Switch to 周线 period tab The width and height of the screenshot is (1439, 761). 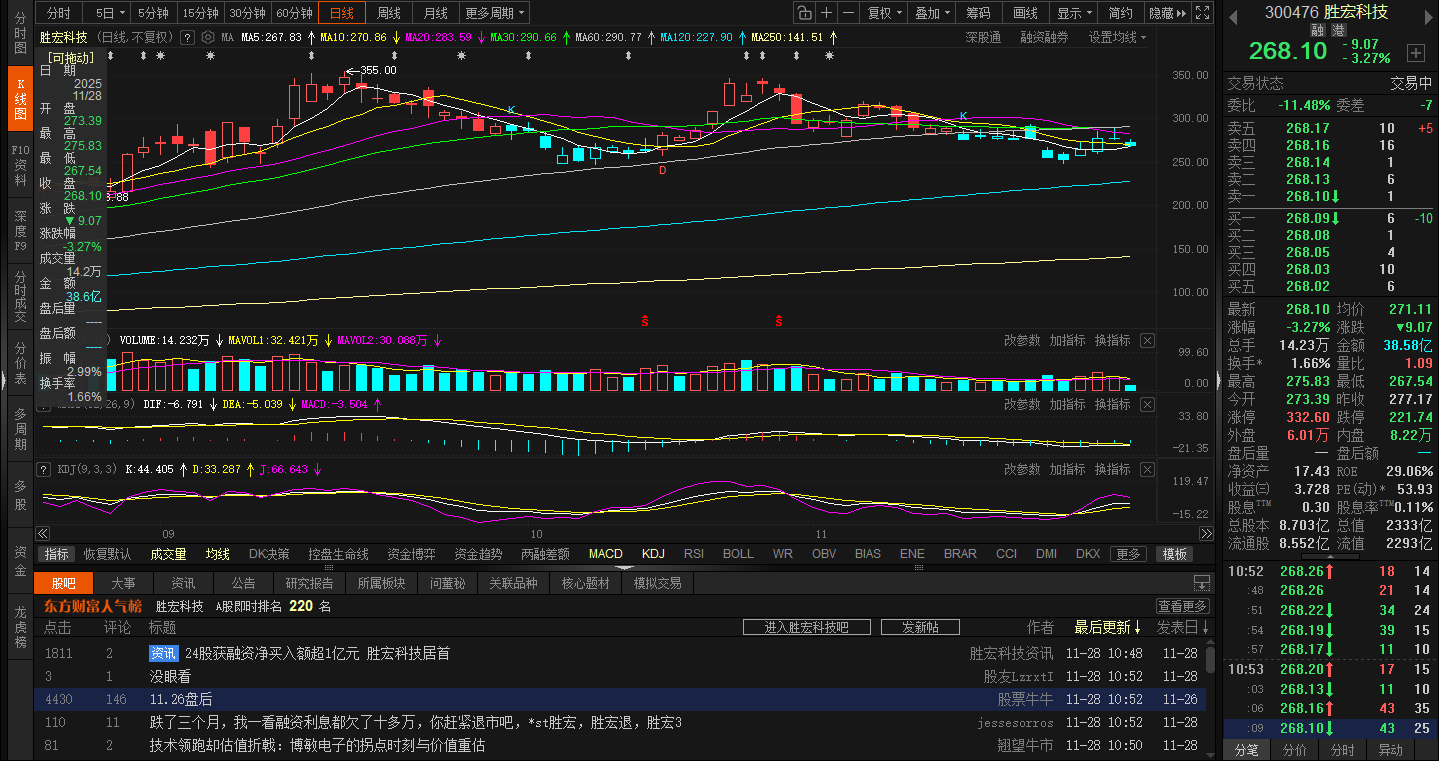click(x=388, y=13)
